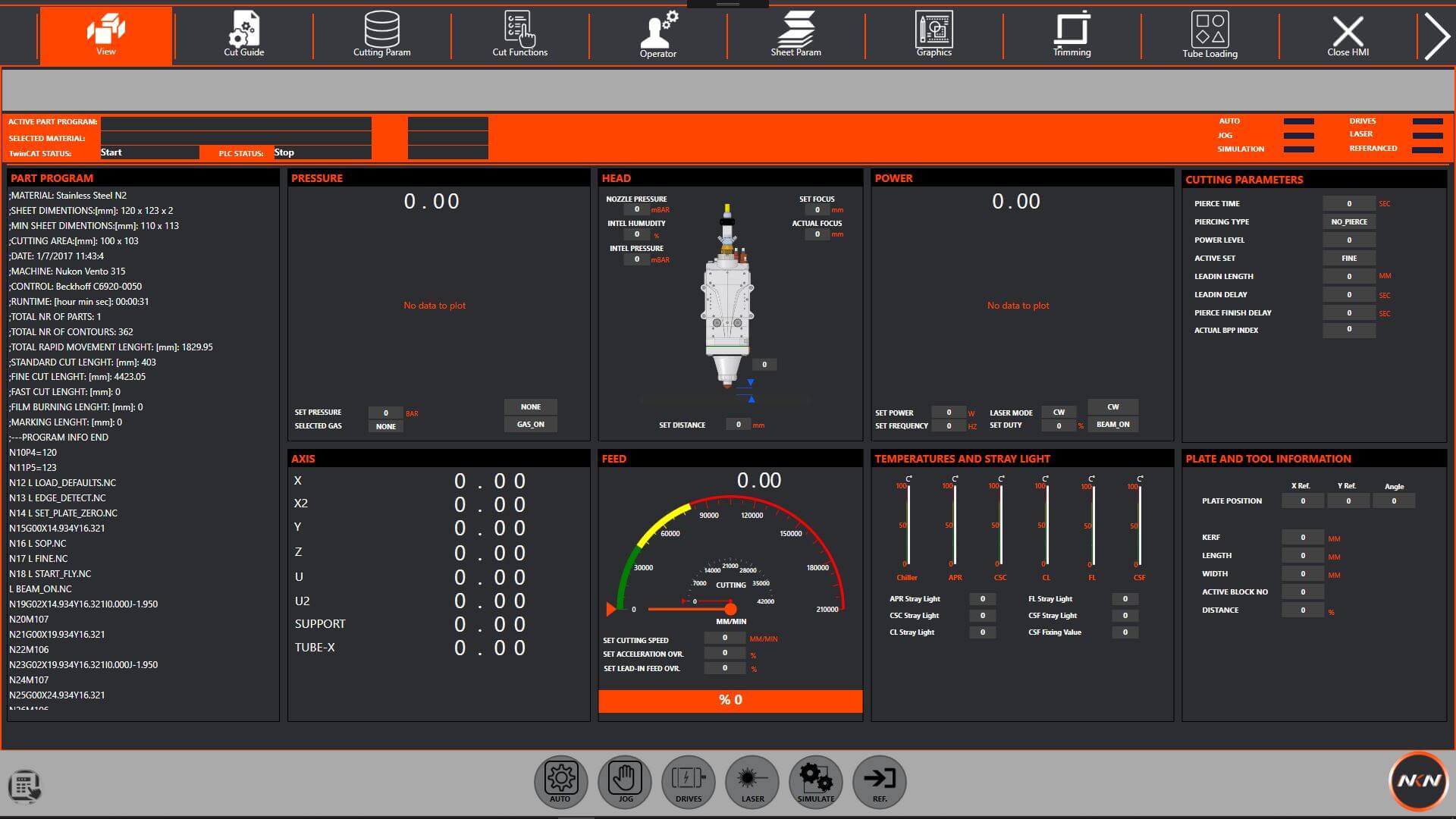1456x819 pixels.
Task: Click the Graphics icon
Action: (934, 35)
